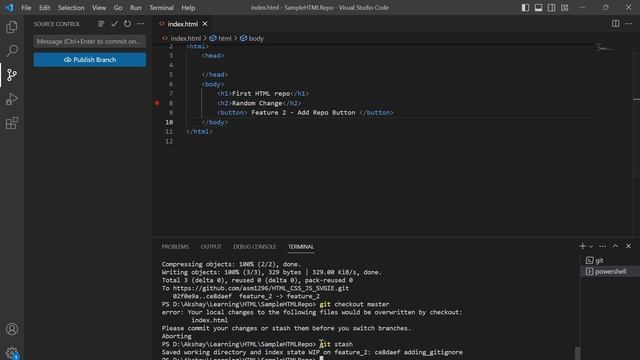640x360 pixels.
Task: Open the Selection menu
Action: coord(71,7)
